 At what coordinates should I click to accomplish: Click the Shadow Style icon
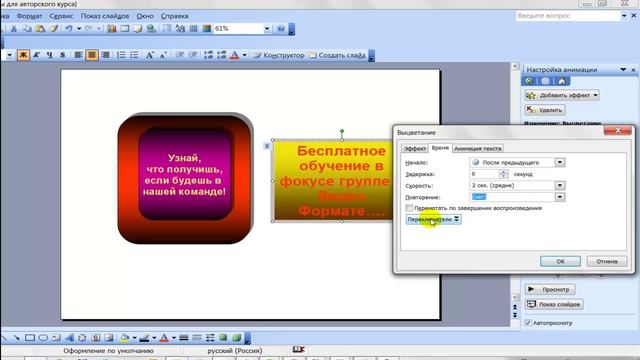(223, 338)
